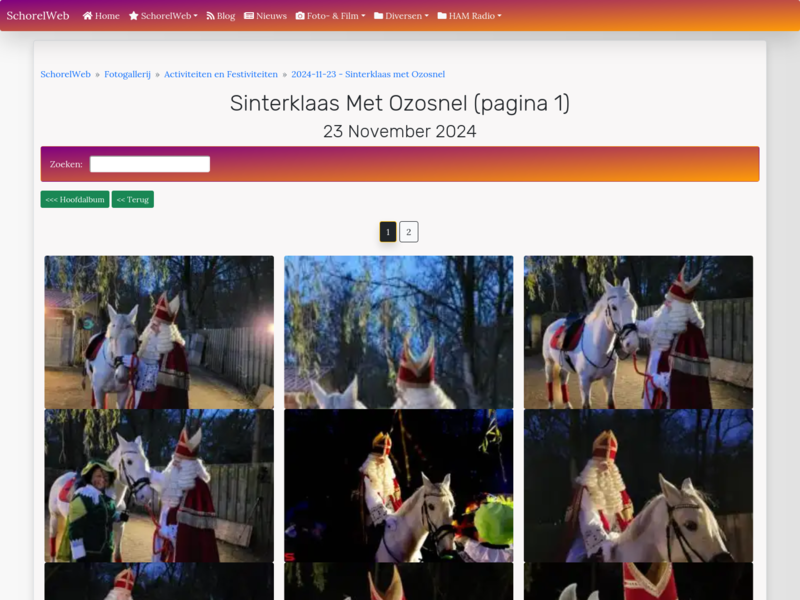The height and width of the screenshot is (600, 800).
Task: Click the SchorelWeb brand logo text
Action: click(x=38, y=16)
